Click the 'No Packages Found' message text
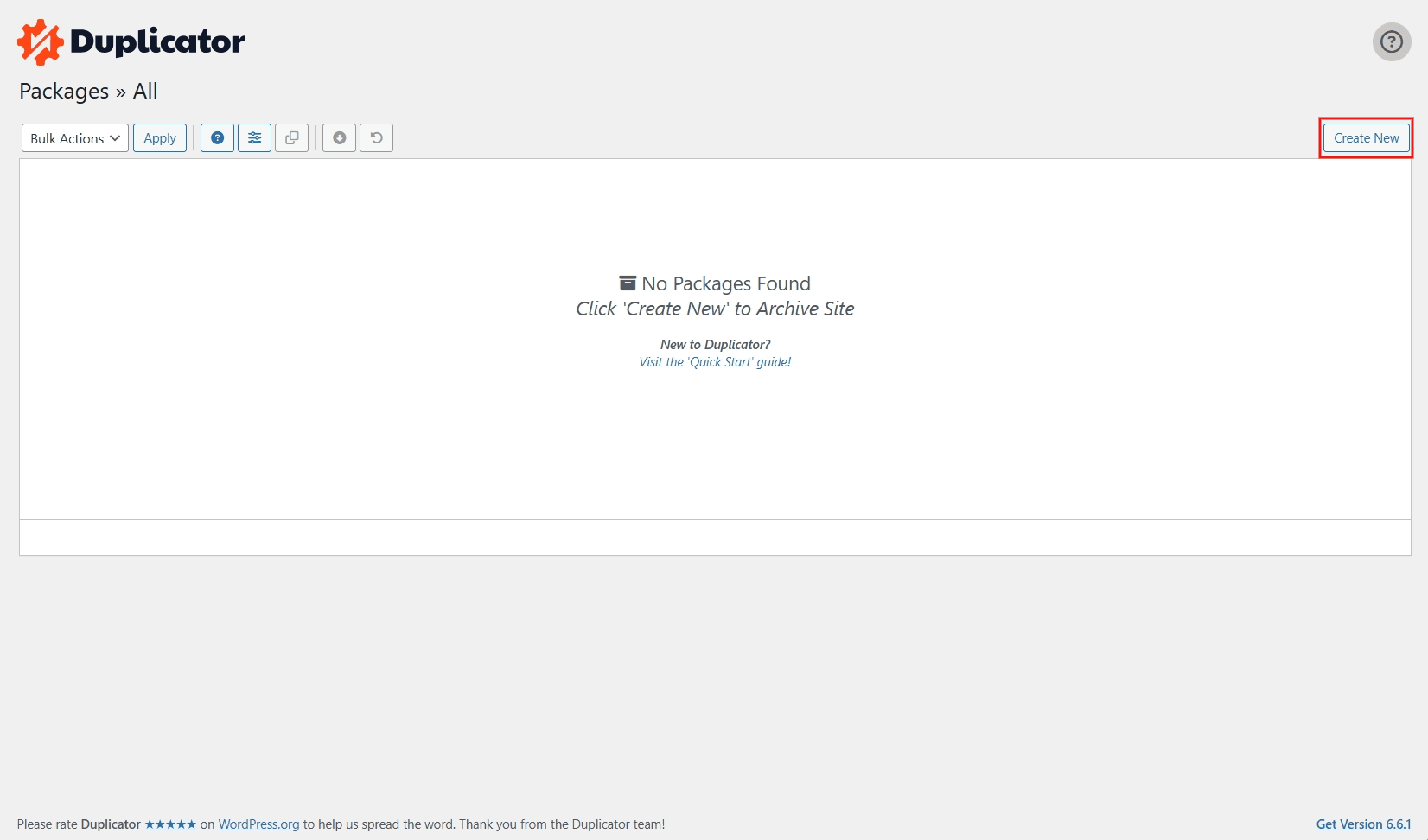 point(726,283)
